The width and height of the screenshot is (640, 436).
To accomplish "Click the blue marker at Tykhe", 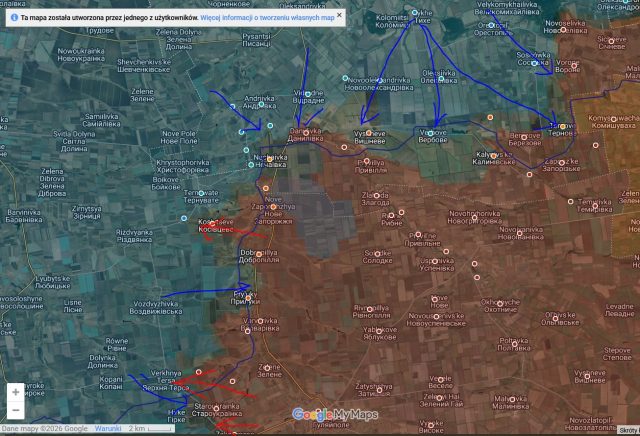I will click(x=416, y=11).
